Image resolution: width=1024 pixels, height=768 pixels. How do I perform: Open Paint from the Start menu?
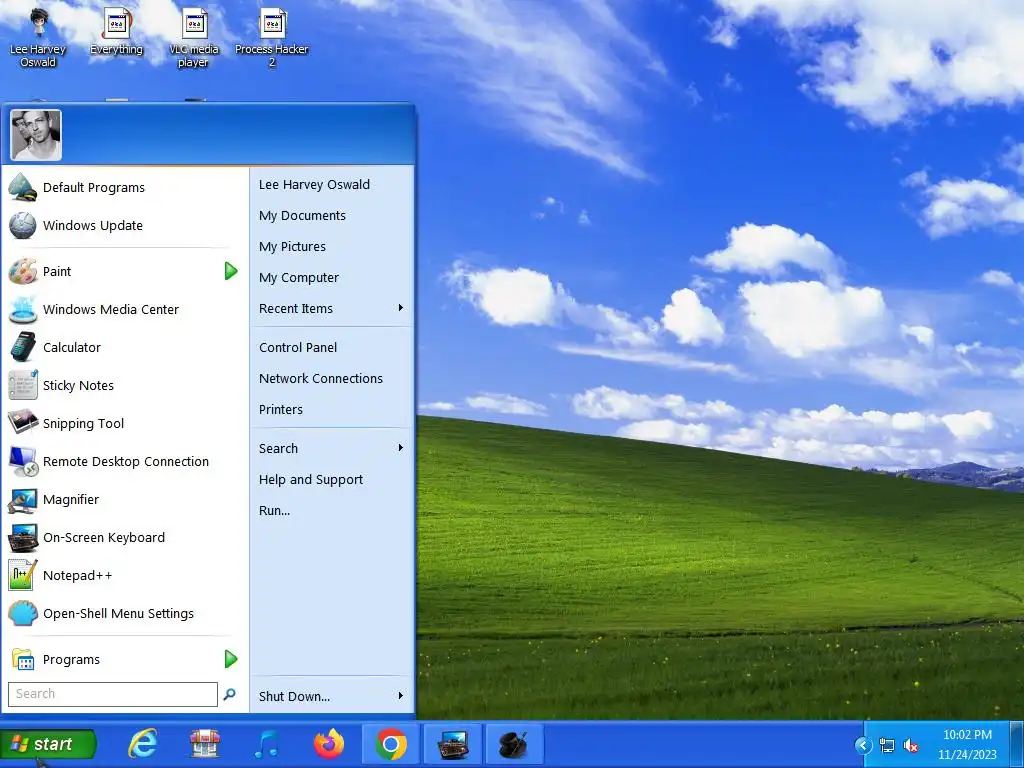pos(111,271)
